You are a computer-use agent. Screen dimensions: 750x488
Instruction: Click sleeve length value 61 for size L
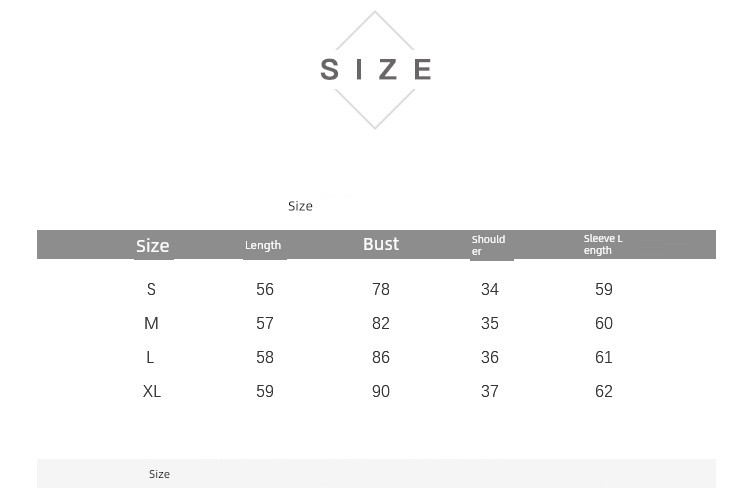(x=604, y=357)
